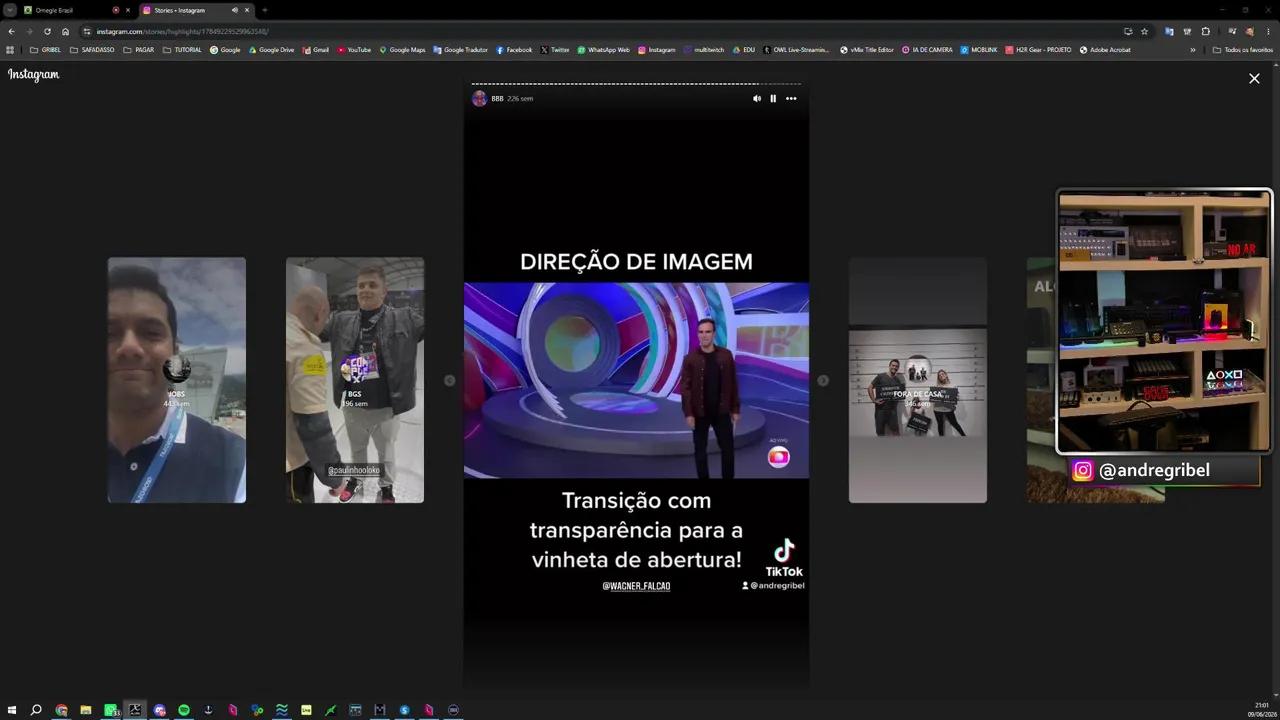Go back in browser history
Screen dimensions: 1280x720
(11, 31)
